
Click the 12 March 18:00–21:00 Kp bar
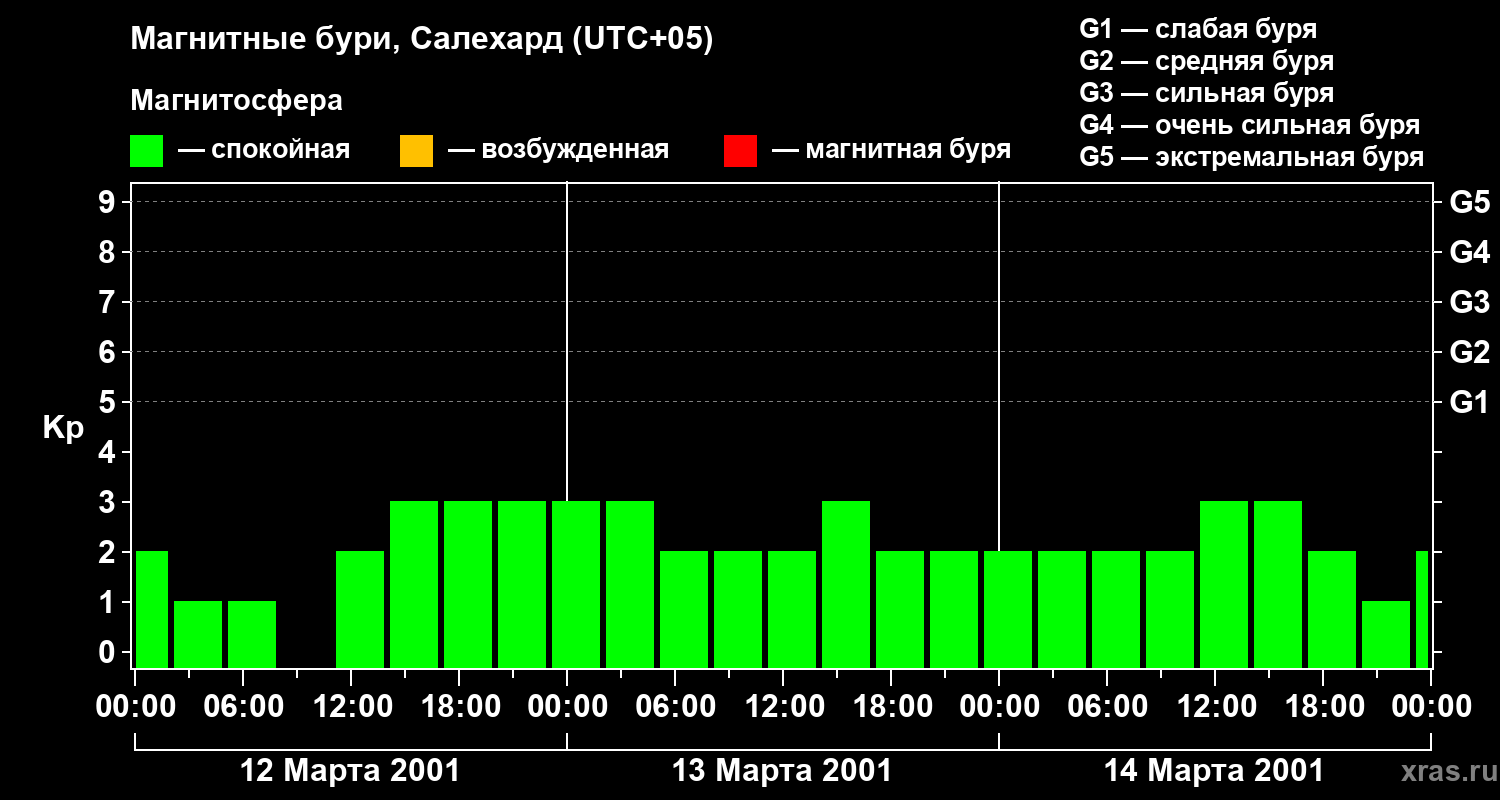coord(468,584)
